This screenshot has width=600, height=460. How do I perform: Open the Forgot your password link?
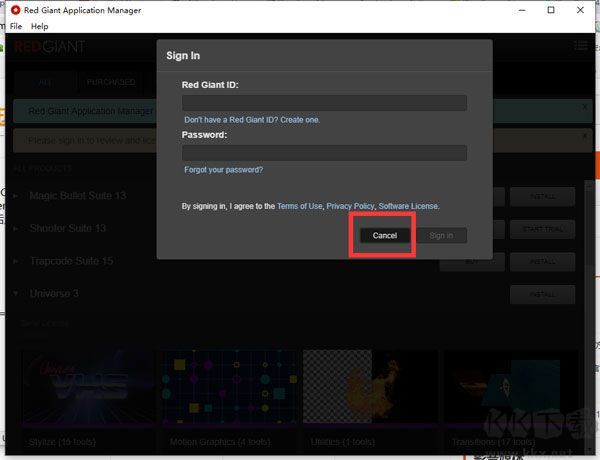[x=223, y=170]
